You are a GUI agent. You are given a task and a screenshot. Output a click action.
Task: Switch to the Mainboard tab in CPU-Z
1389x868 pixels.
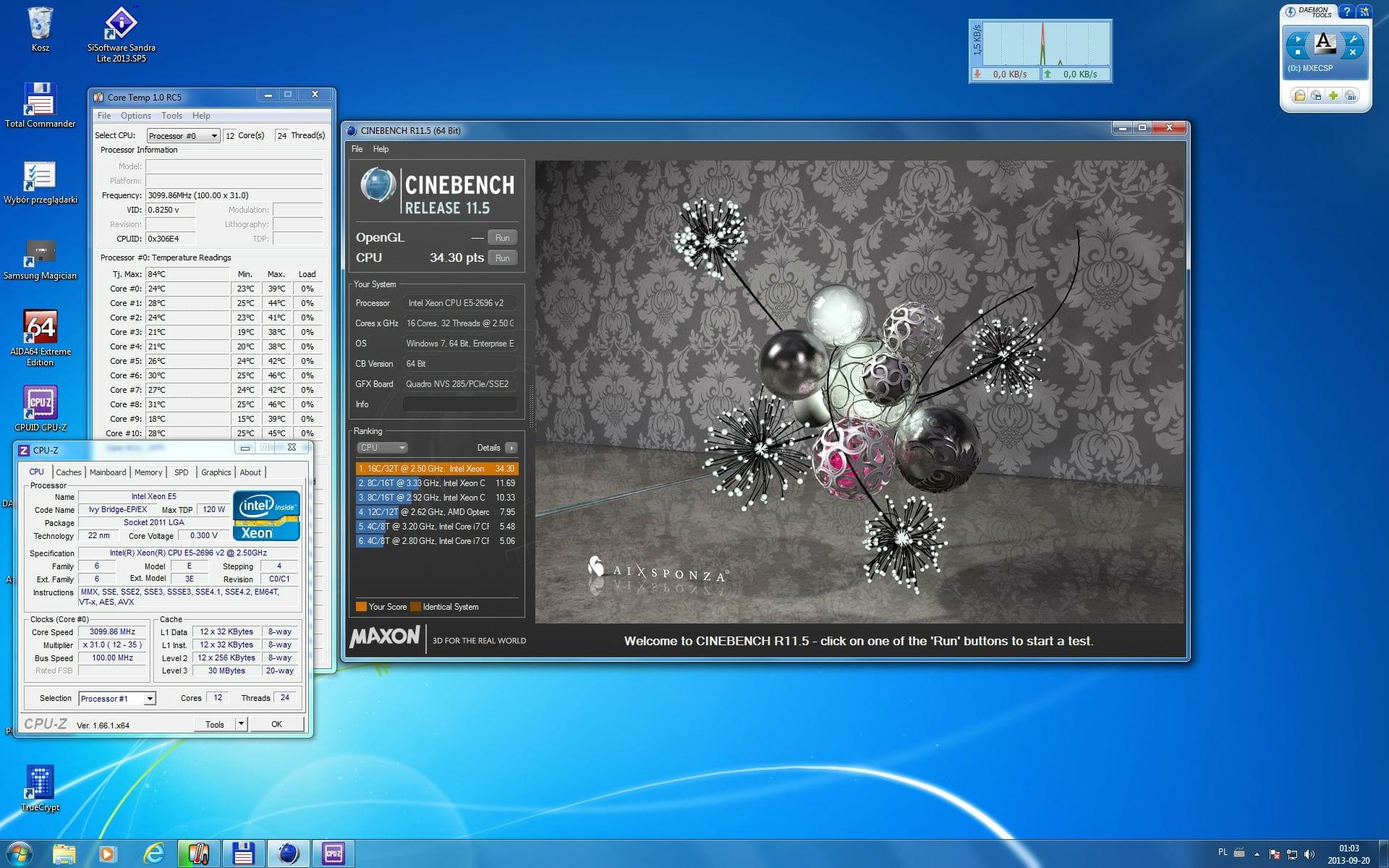108,472
